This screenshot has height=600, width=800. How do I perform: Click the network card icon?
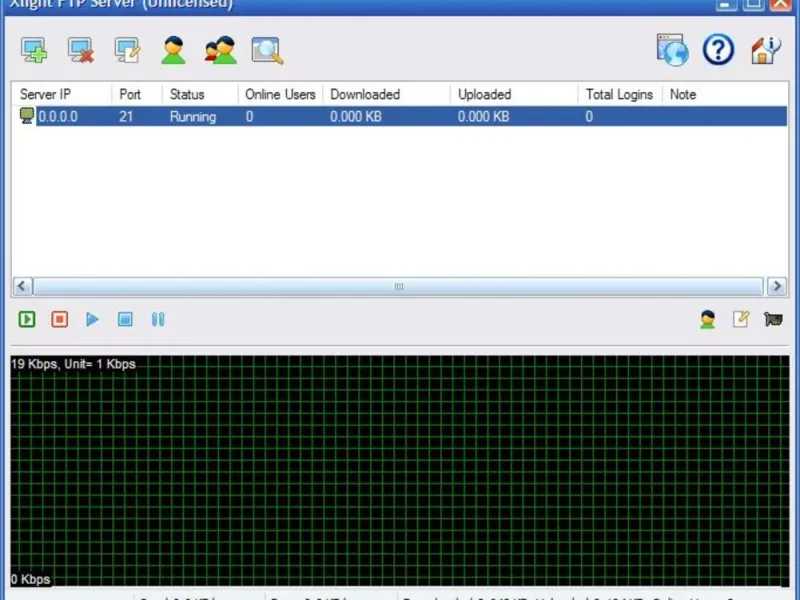click(x=773, y=319)
